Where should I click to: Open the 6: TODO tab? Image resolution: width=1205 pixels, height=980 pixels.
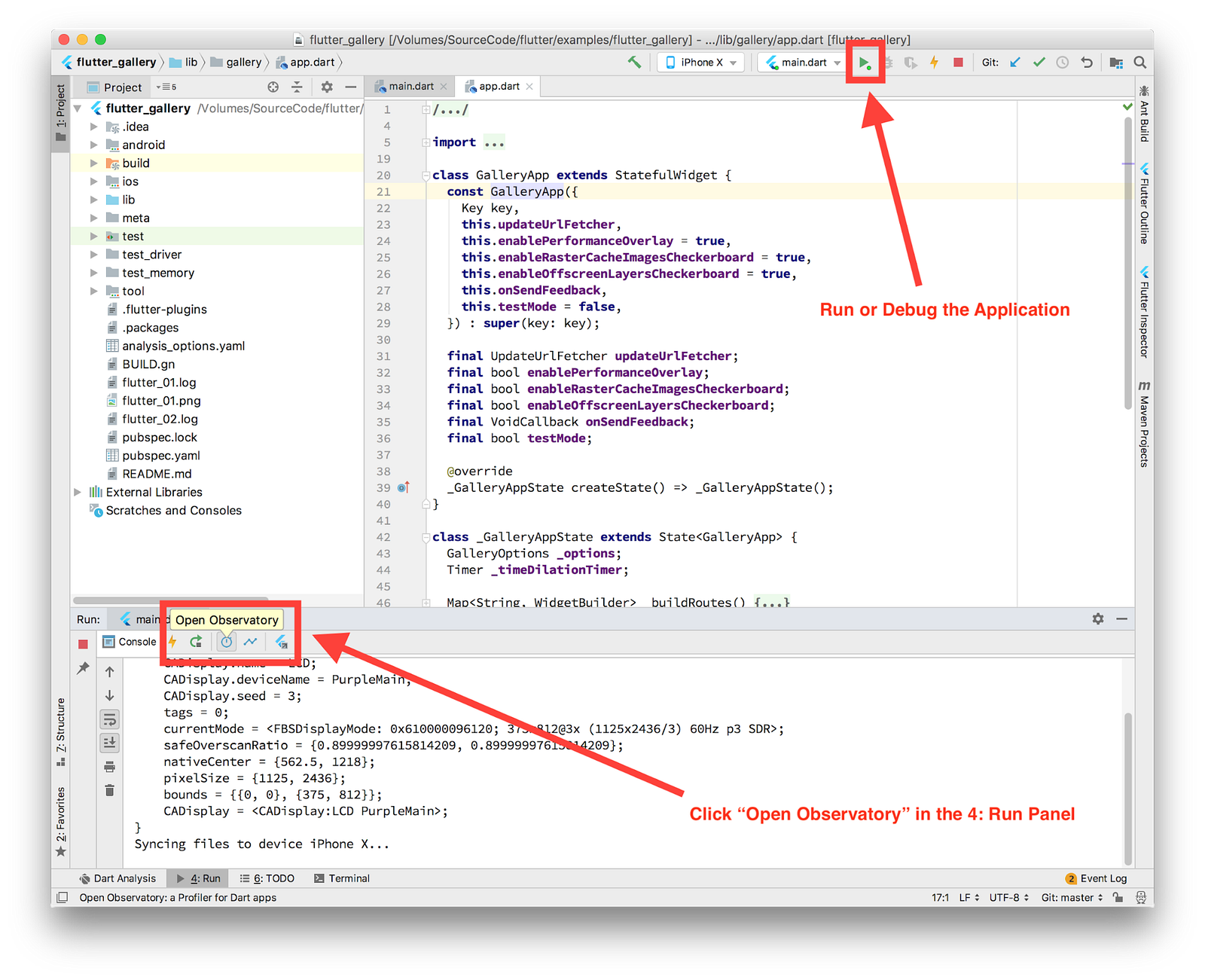click(267, 878)
